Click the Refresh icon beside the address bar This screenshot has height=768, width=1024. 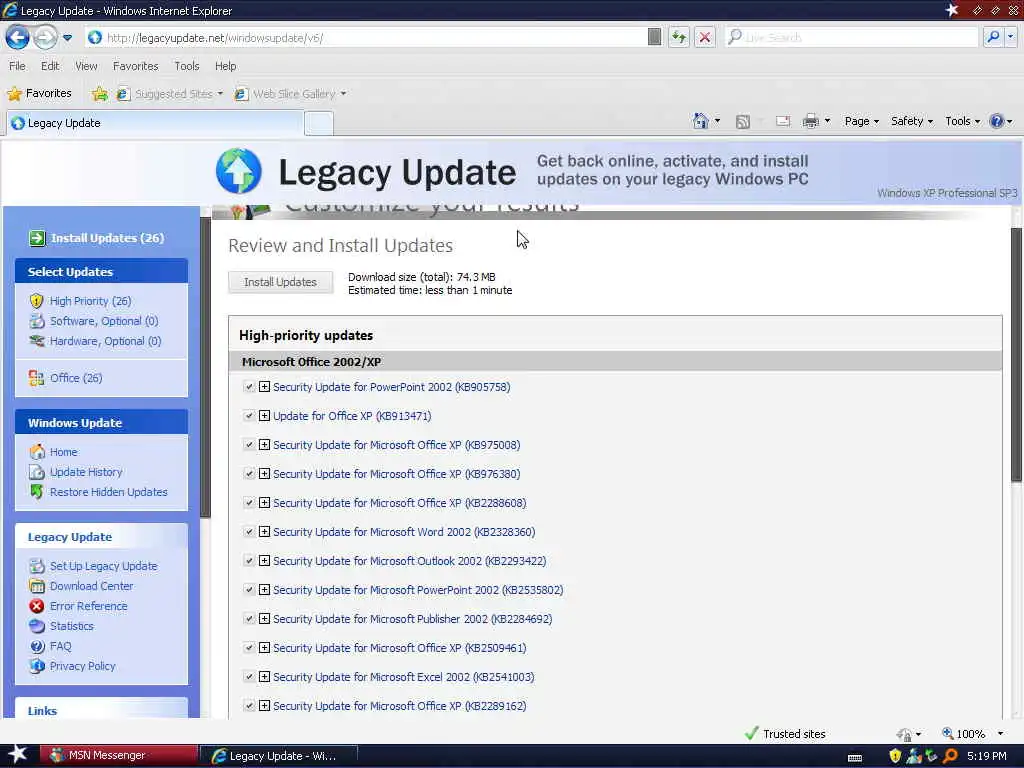[x=679, y=37]
